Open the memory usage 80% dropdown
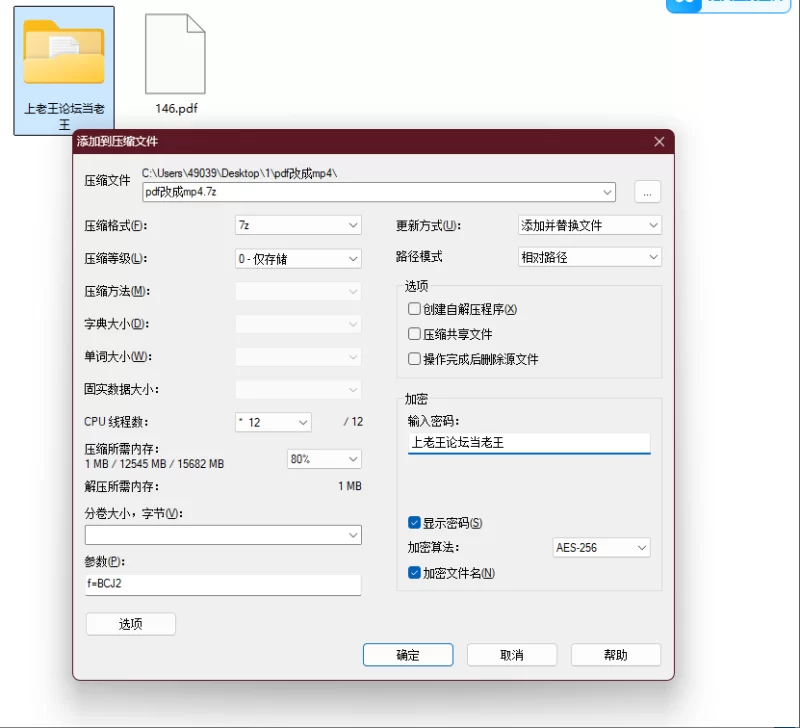Image resolution: width=800 pixels, height=728 pixels. pos(324,459)
